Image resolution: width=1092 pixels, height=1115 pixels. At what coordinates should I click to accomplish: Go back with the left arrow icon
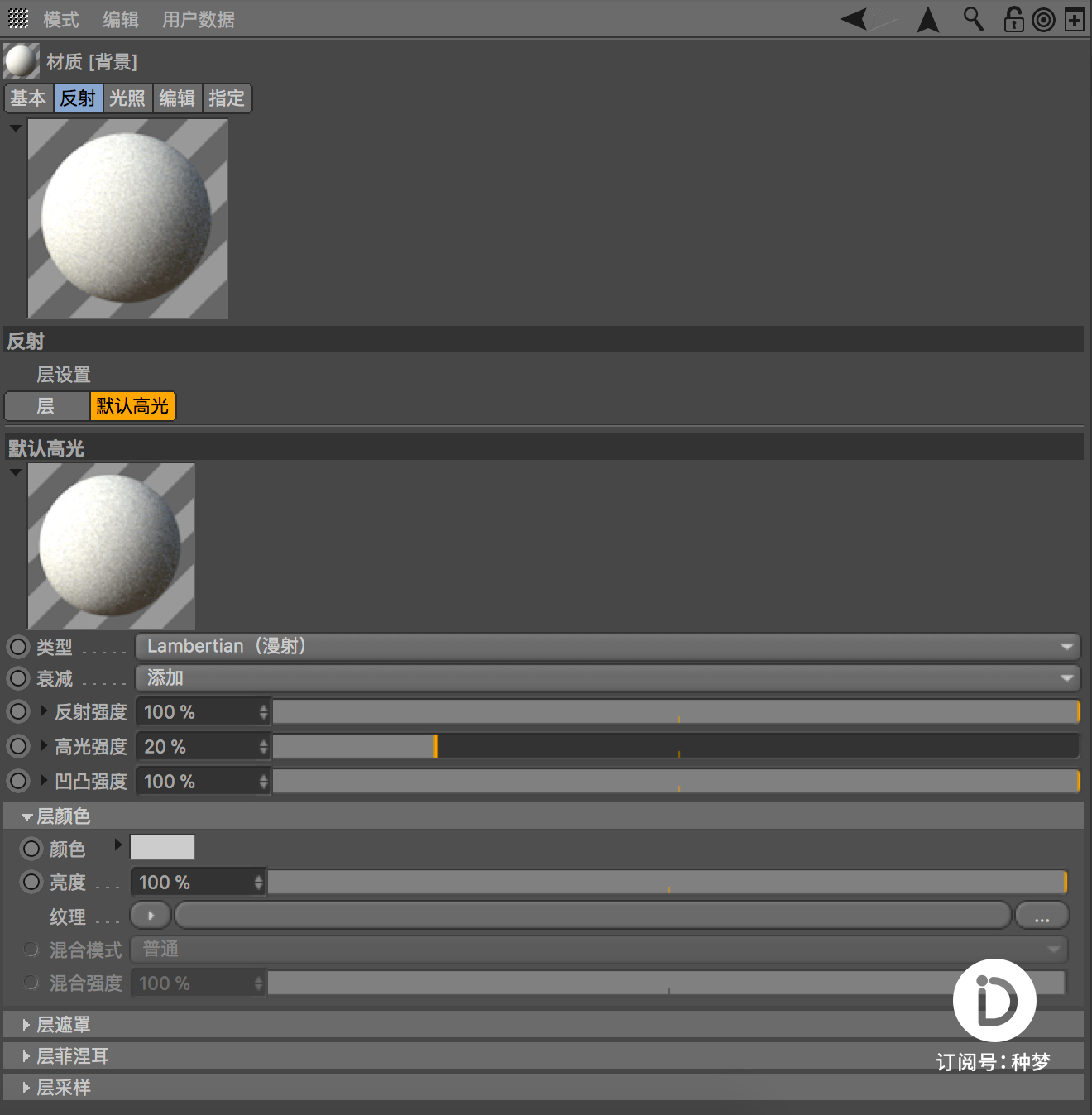tap(855, 18)
